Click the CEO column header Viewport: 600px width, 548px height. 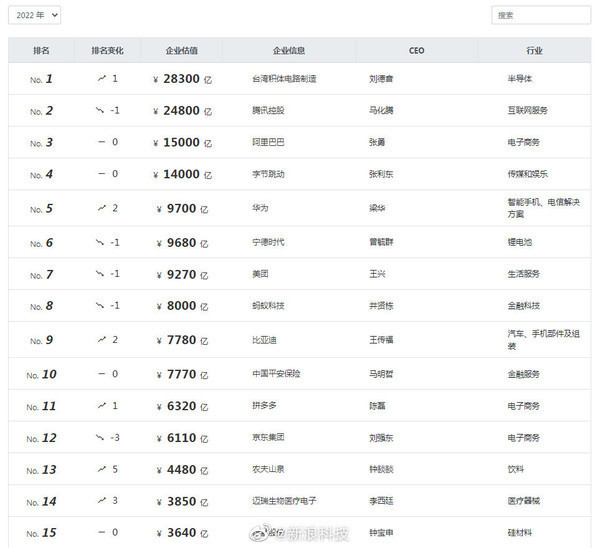pos(416,51)
